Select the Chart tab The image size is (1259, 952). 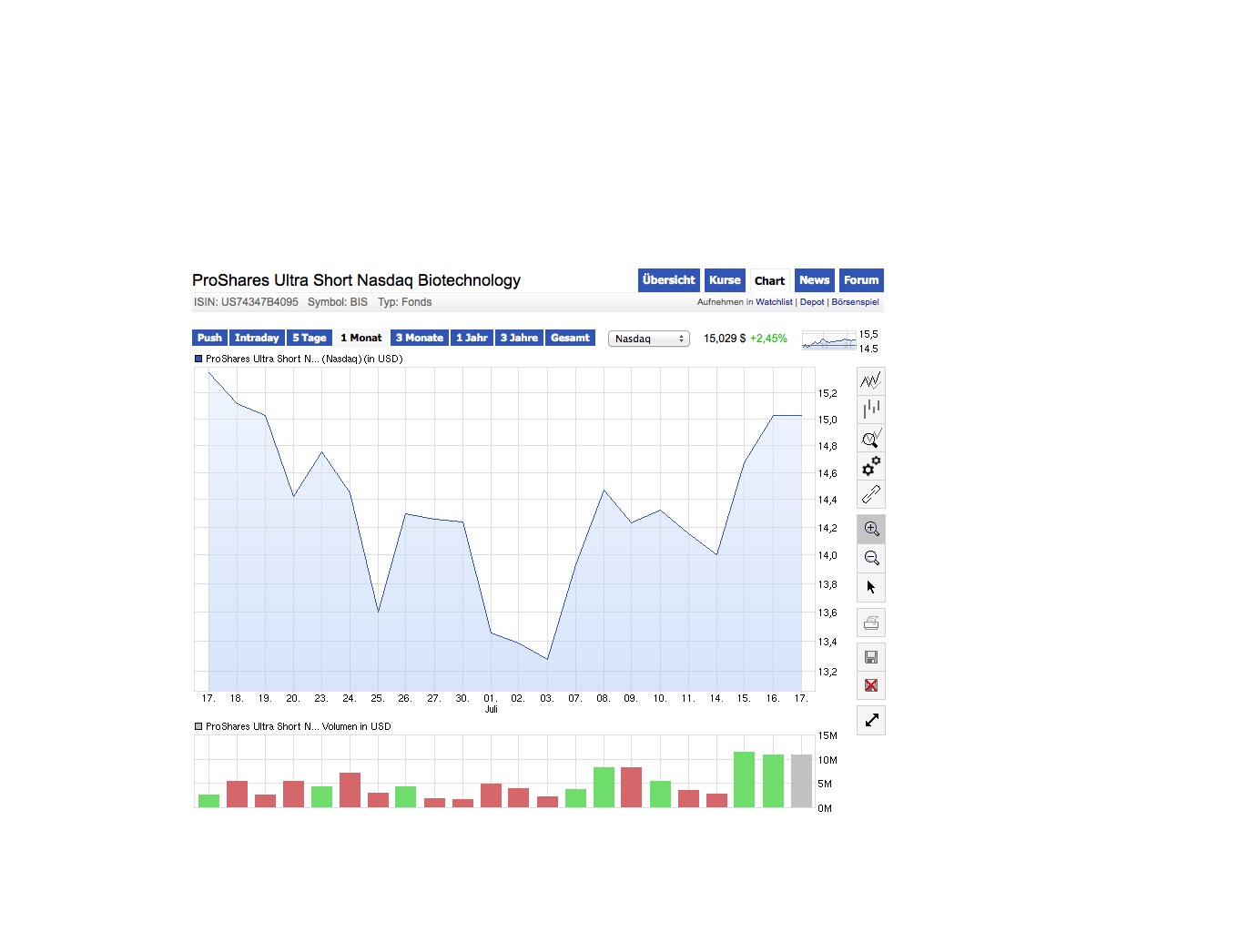click(769, 280)
